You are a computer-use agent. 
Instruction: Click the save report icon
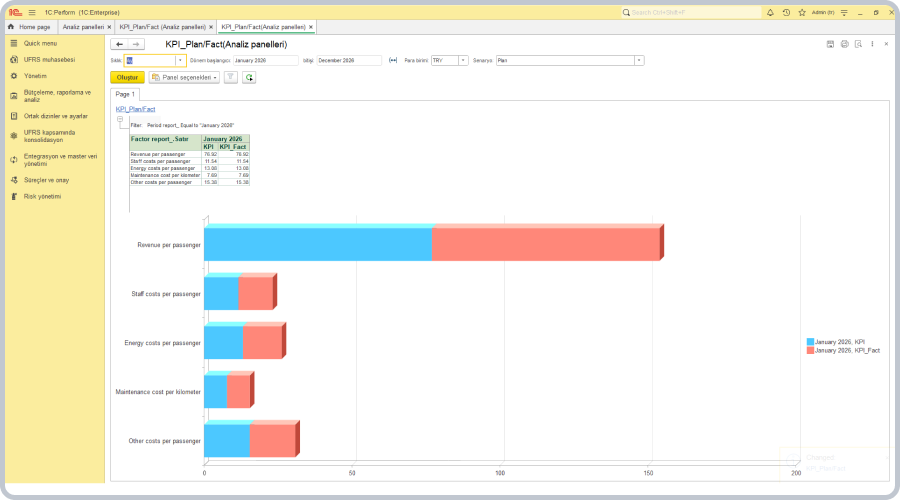pos(830,44)
